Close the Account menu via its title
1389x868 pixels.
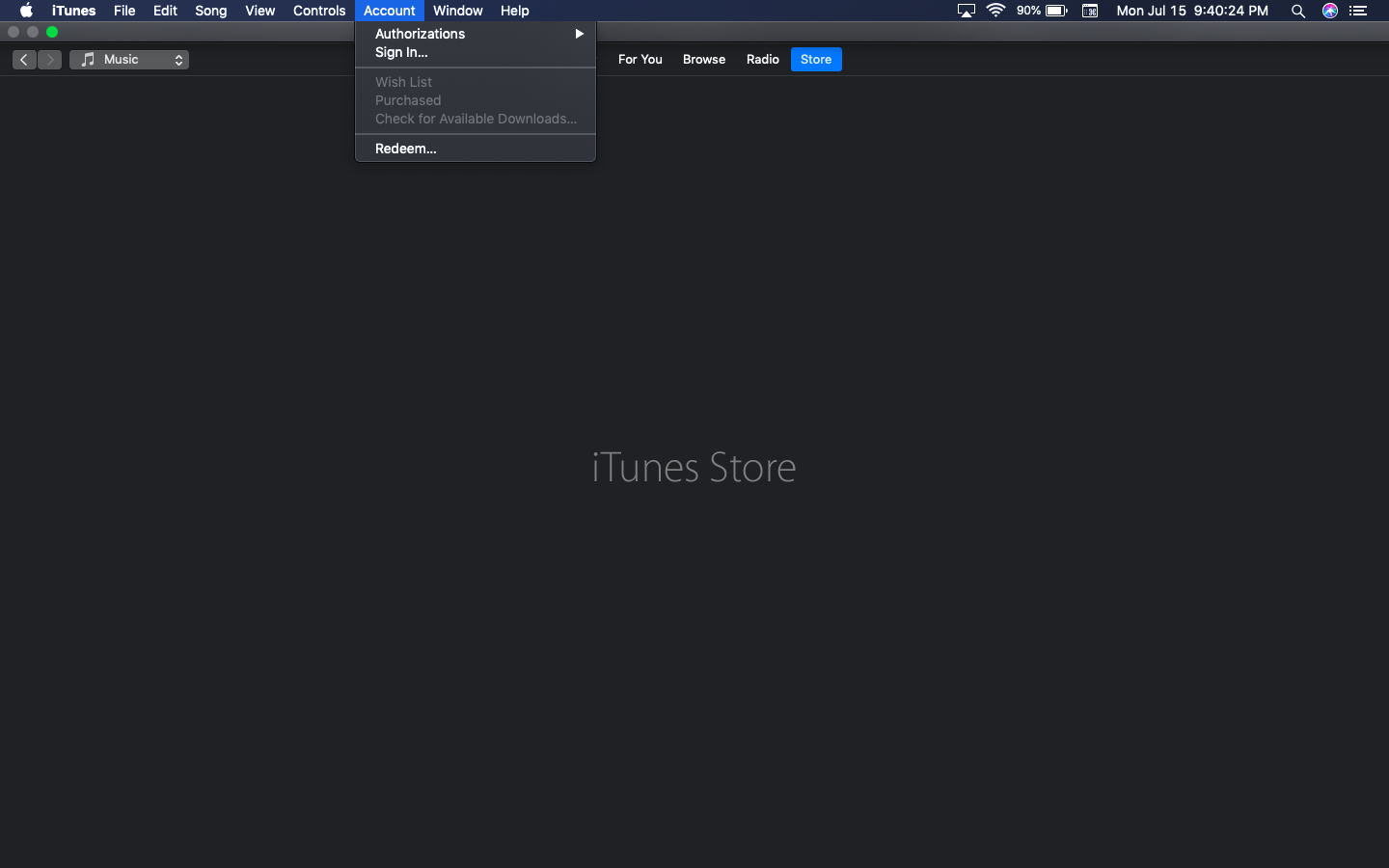[390, 11]
